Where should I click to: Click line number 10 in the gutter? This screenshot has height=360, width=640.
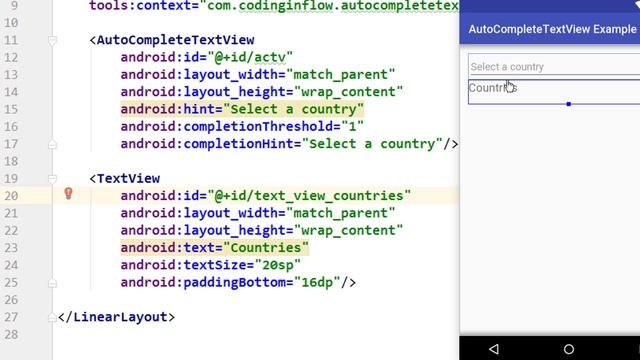coord(11,23)
